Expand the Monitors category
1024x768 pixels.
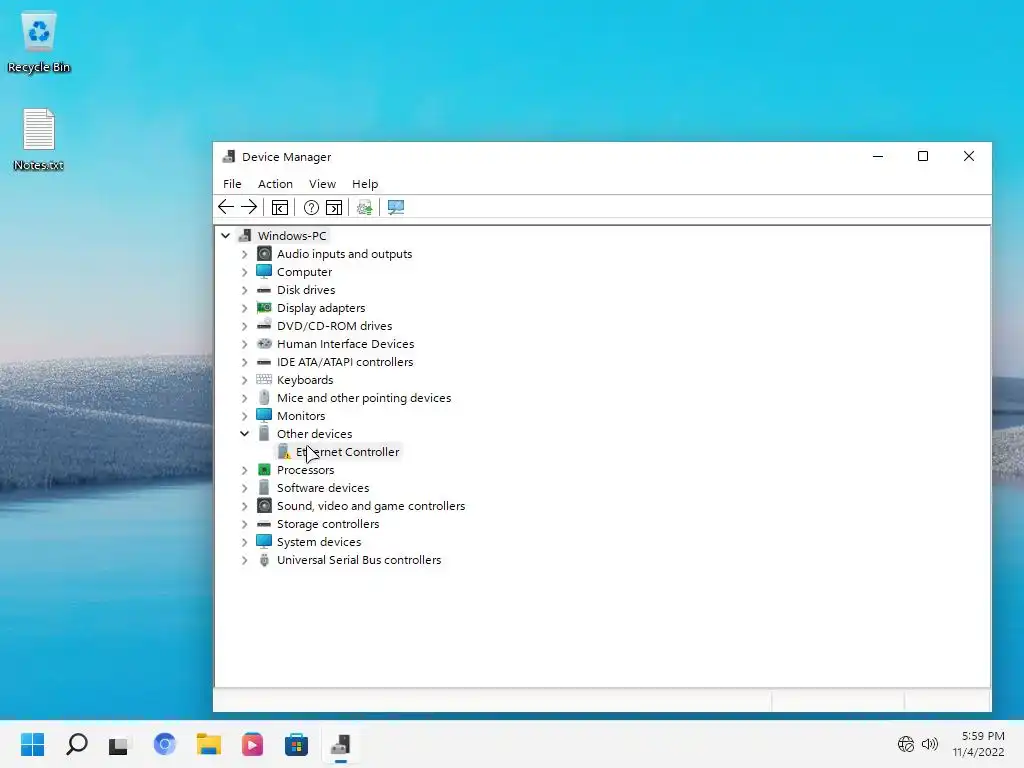pyautogui.click(x=244, y=416)
